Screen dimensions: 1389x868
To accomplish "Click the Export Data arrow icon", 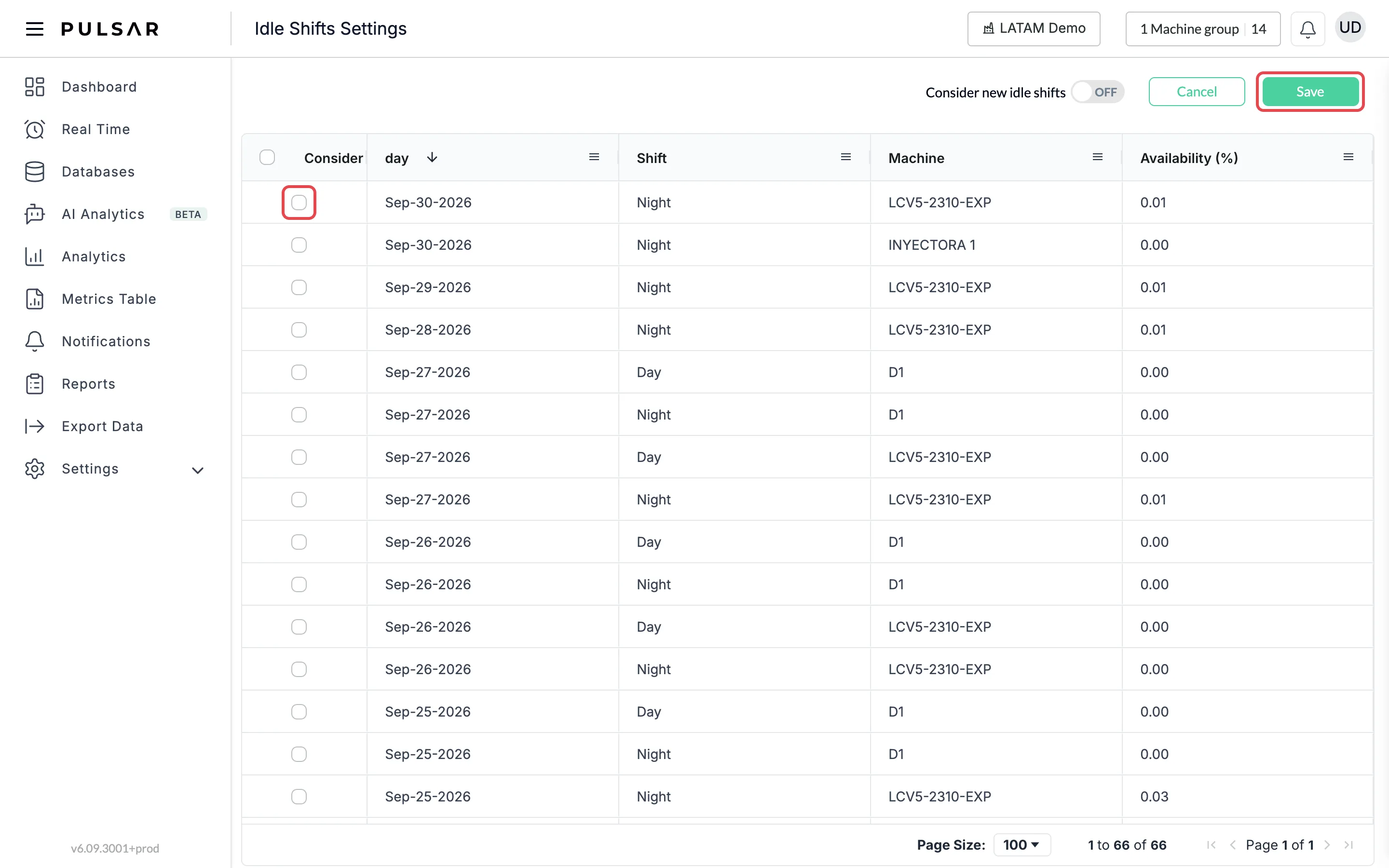I will coord(34,427).
